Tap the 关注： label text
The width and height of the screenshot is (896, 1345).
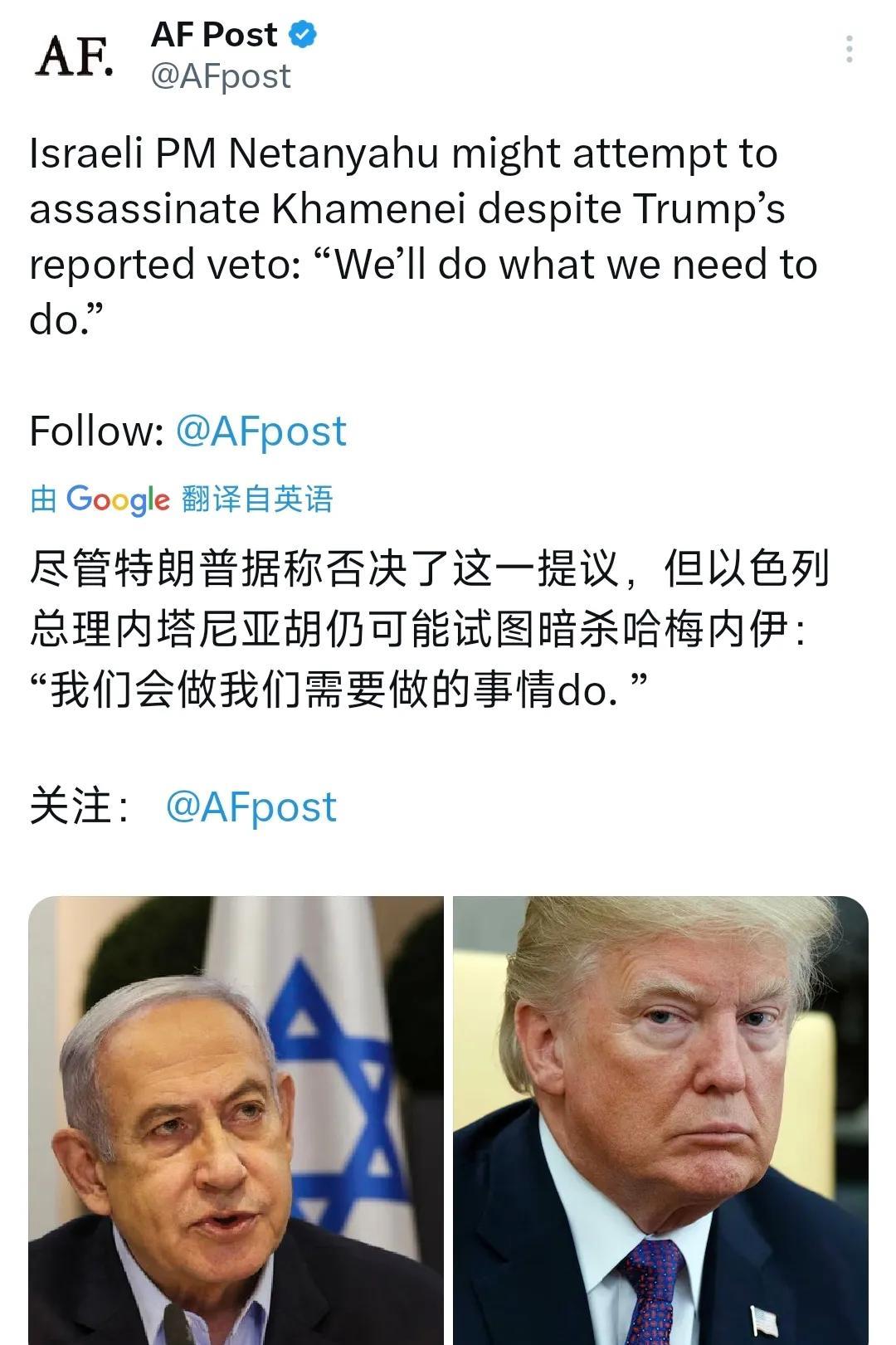tap(80, 807)
